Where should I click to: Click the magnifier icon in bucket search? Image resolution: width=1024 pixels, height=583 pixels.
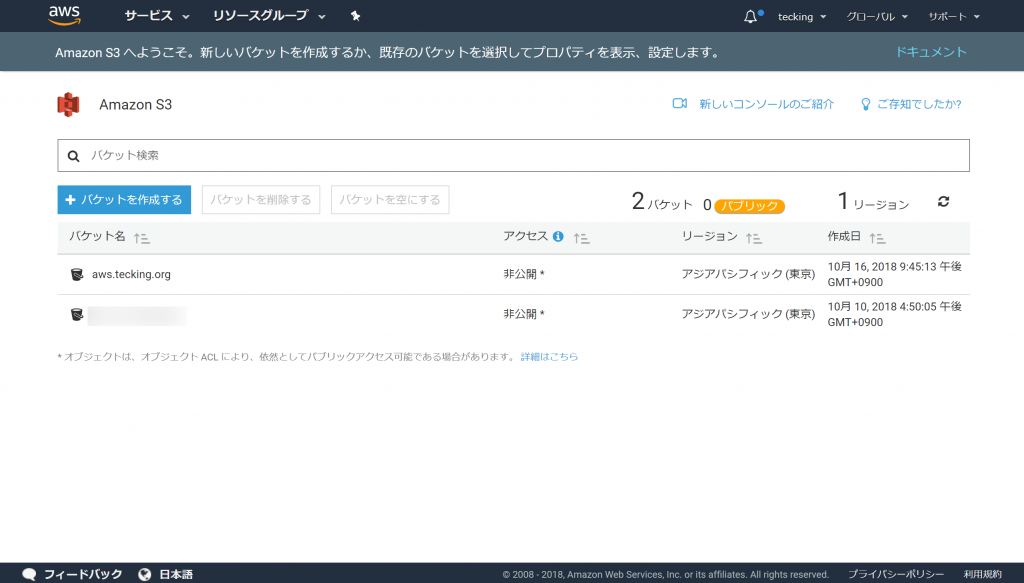click(74, 156)
